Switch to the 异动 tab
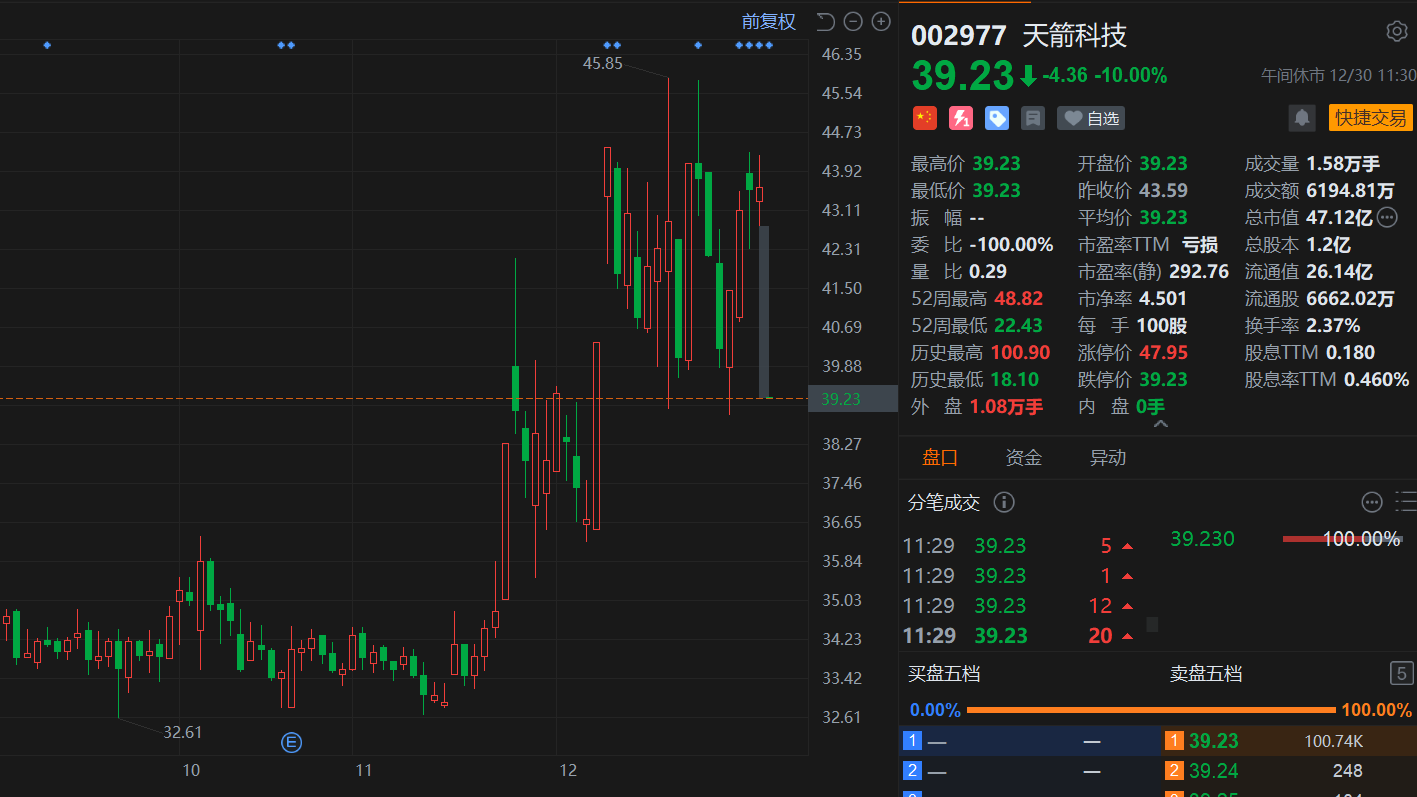Image resolution: width=1417 pixels, height=797 pixels. pyautogui.click(x=1108, y=458)
